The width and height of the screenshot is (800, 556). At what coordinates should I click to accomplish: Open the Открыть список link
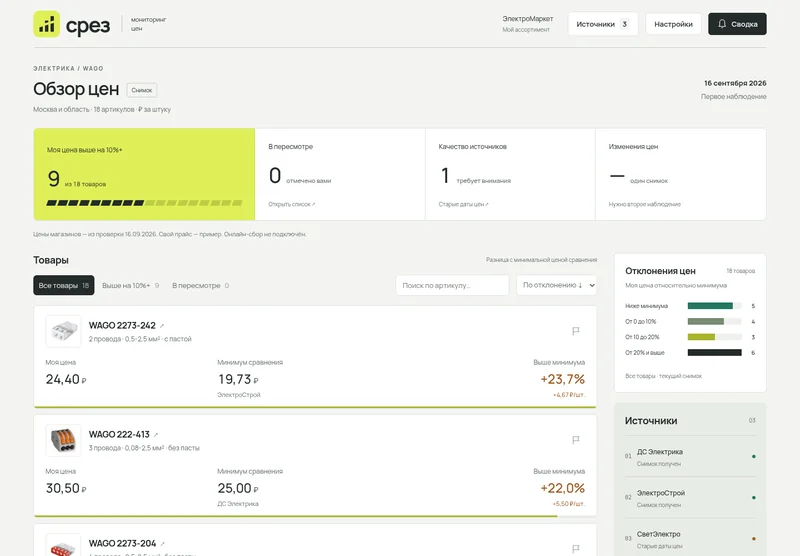(x=292, y=204)
